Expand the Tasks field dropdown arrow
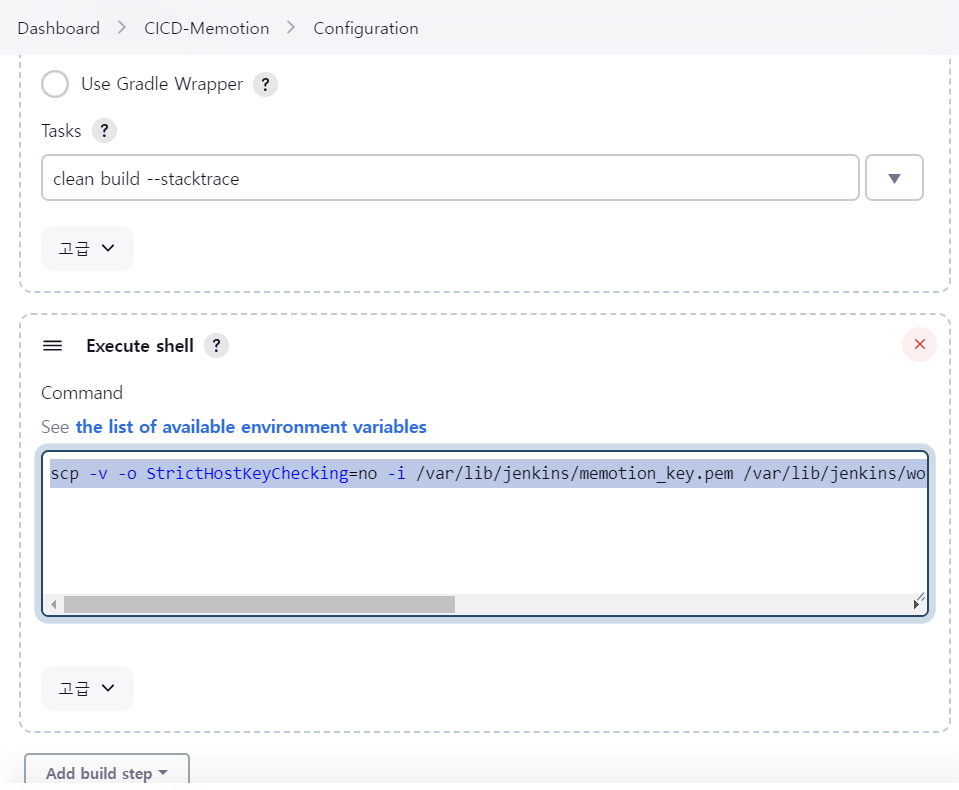The height and width of the screenshot is (790, 959). (894, 178)
